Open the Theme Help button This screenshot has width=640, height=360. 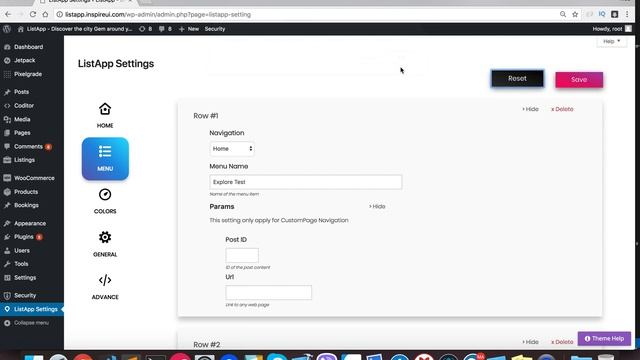(604, 338)
